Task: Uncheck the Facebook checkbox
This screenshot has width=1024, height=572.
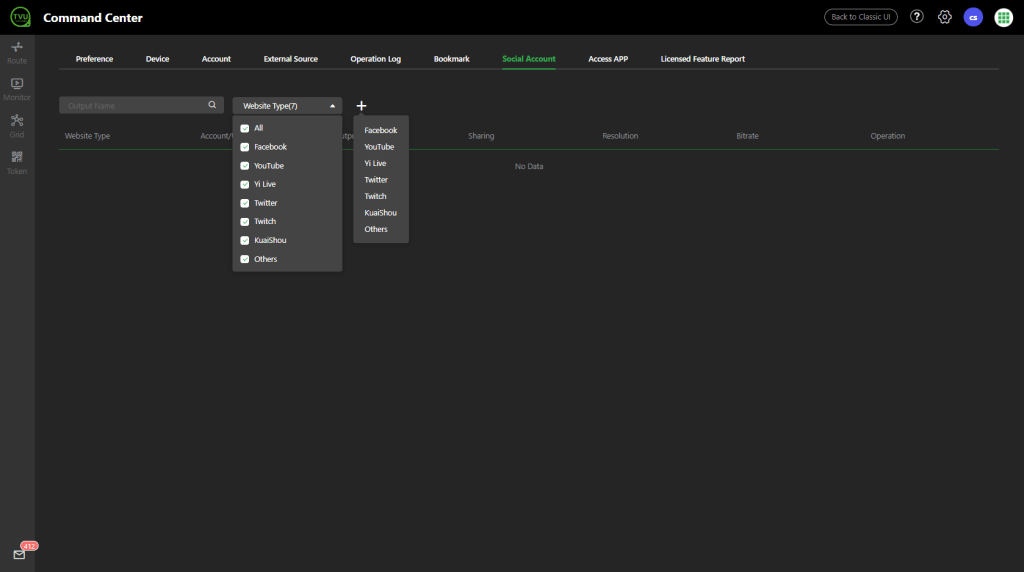Action: (x=245, y=147)
